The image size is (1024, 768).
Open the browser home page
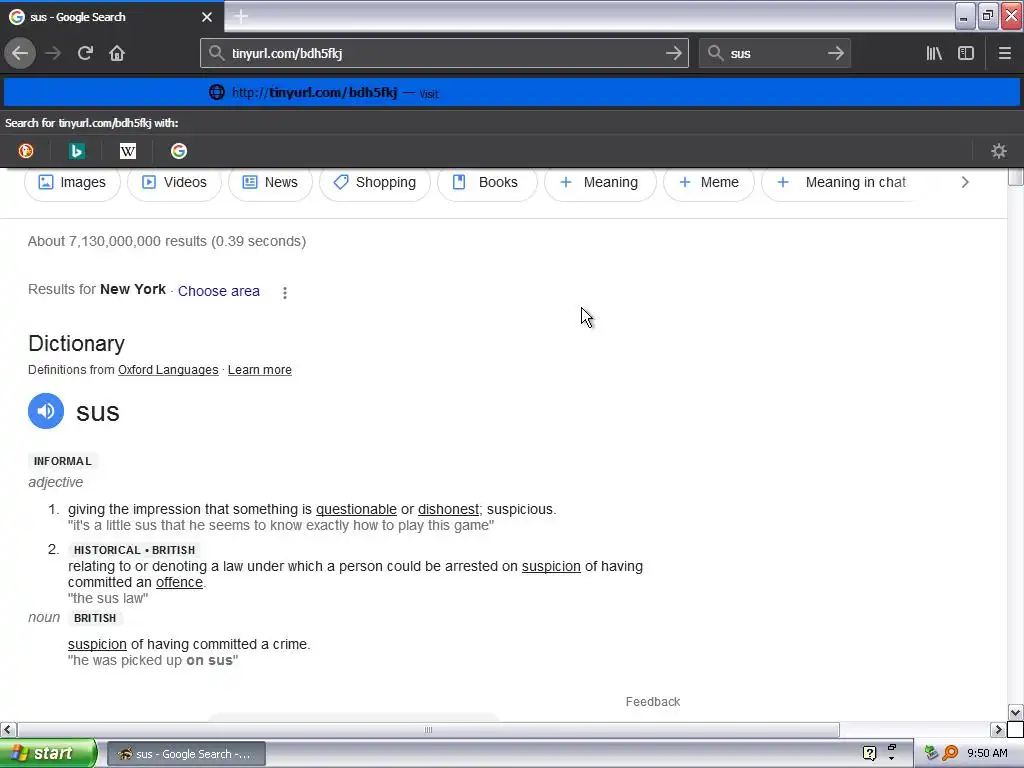(x=117, y=54)
